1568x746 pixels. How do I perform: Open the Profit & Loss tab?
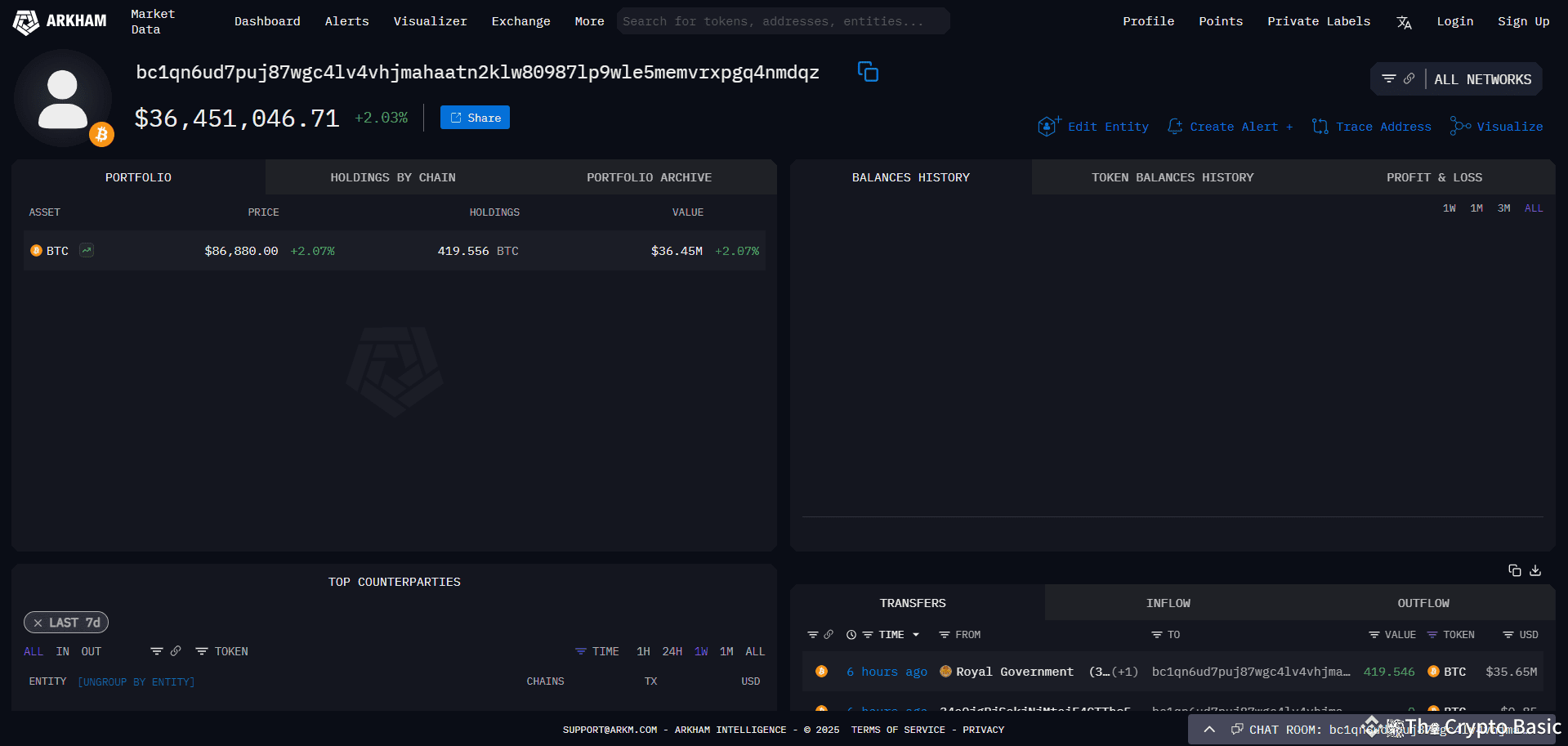1434,177
